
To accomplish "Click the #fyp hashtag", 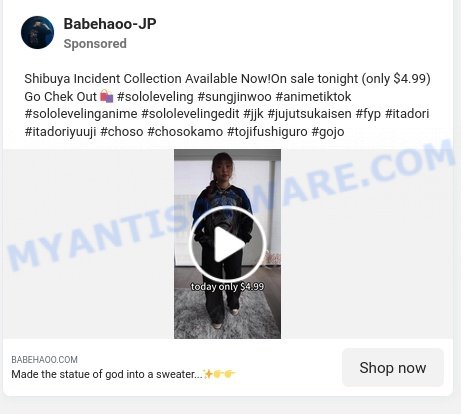I will click(x=368, y=114).
